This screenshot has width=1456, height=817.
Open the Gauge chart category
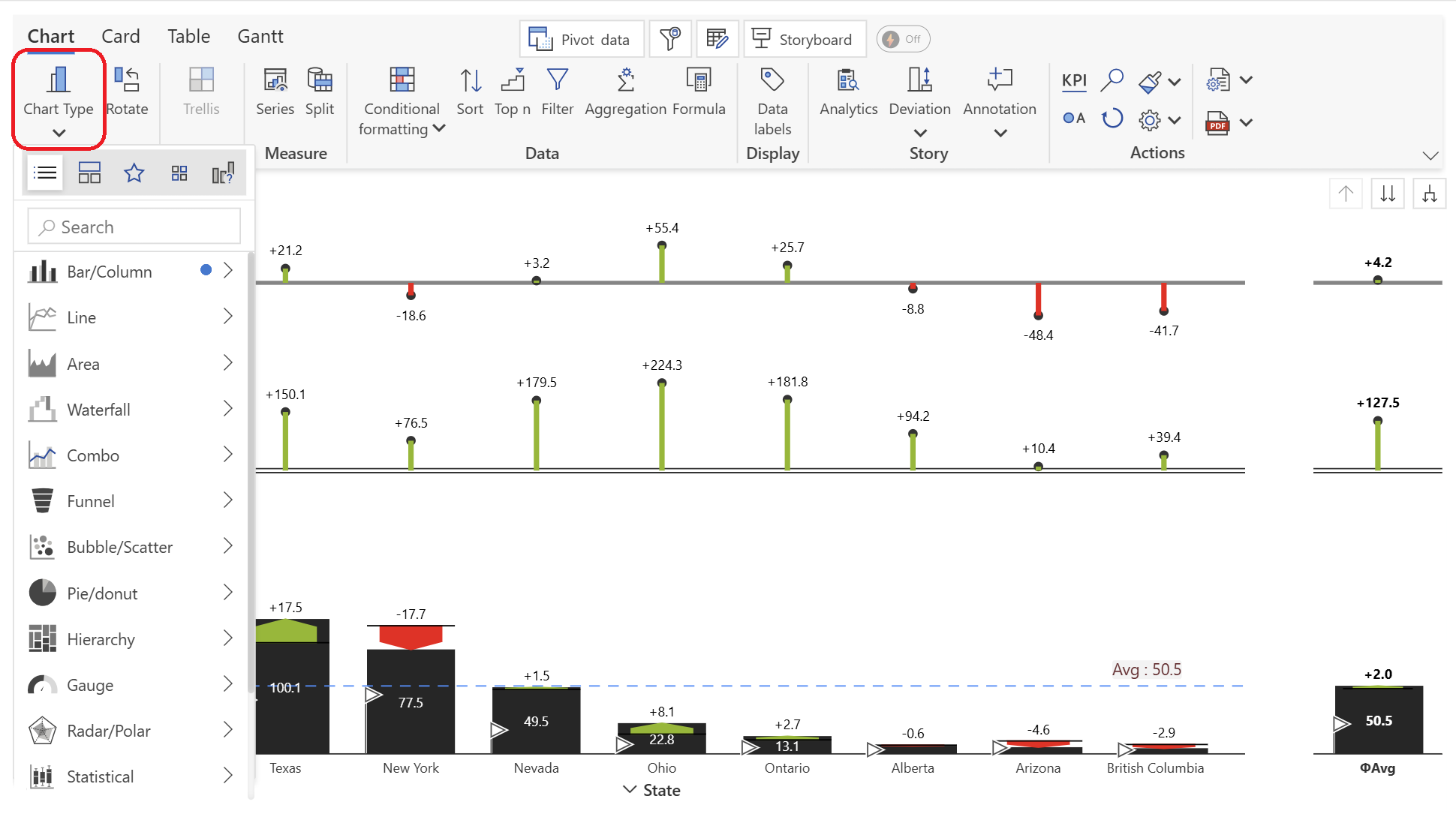(x=131, y=685)
